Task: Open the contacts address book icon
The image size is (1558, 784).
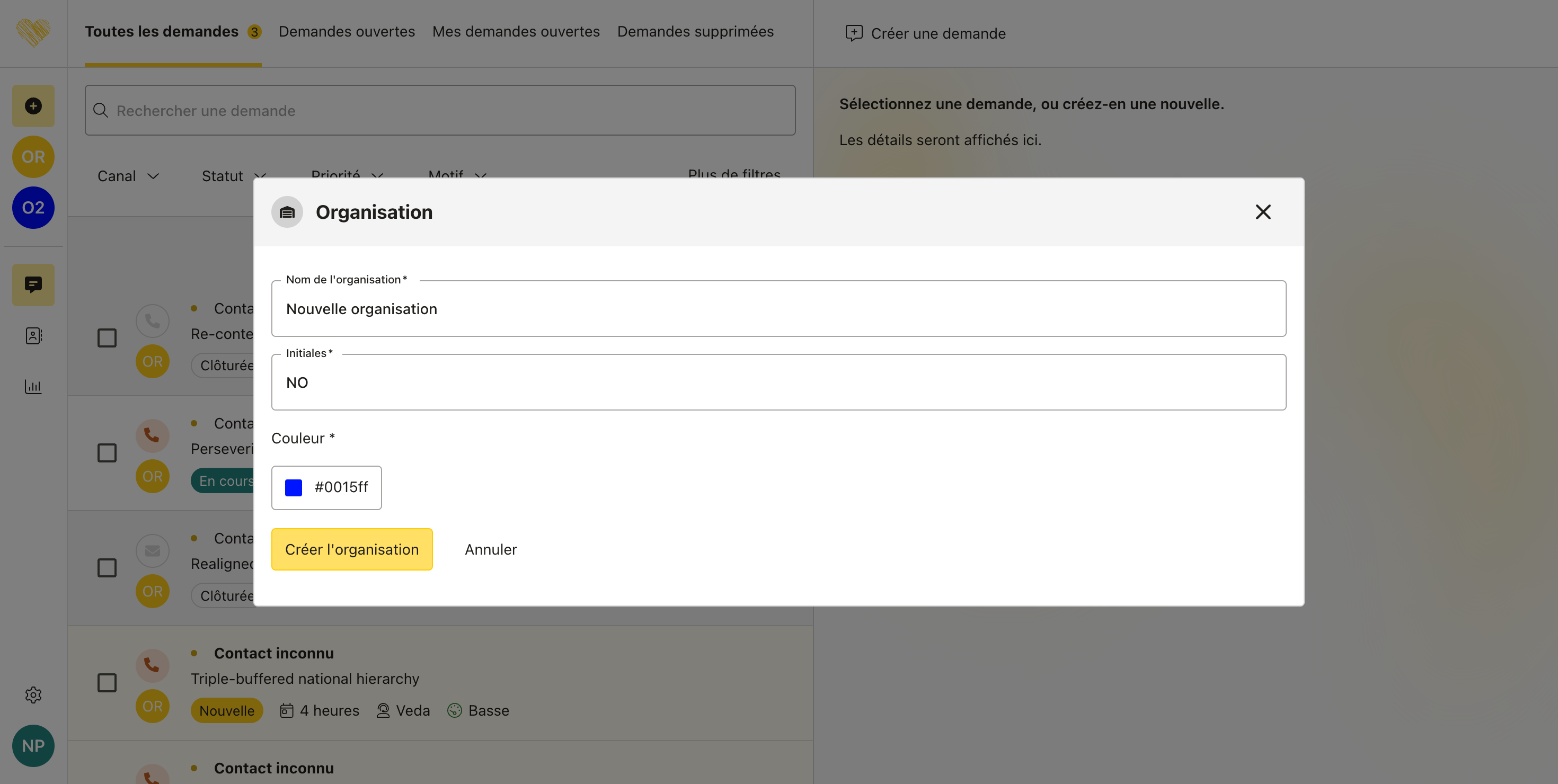Action: pyautogui.click(x=33, y=335)
